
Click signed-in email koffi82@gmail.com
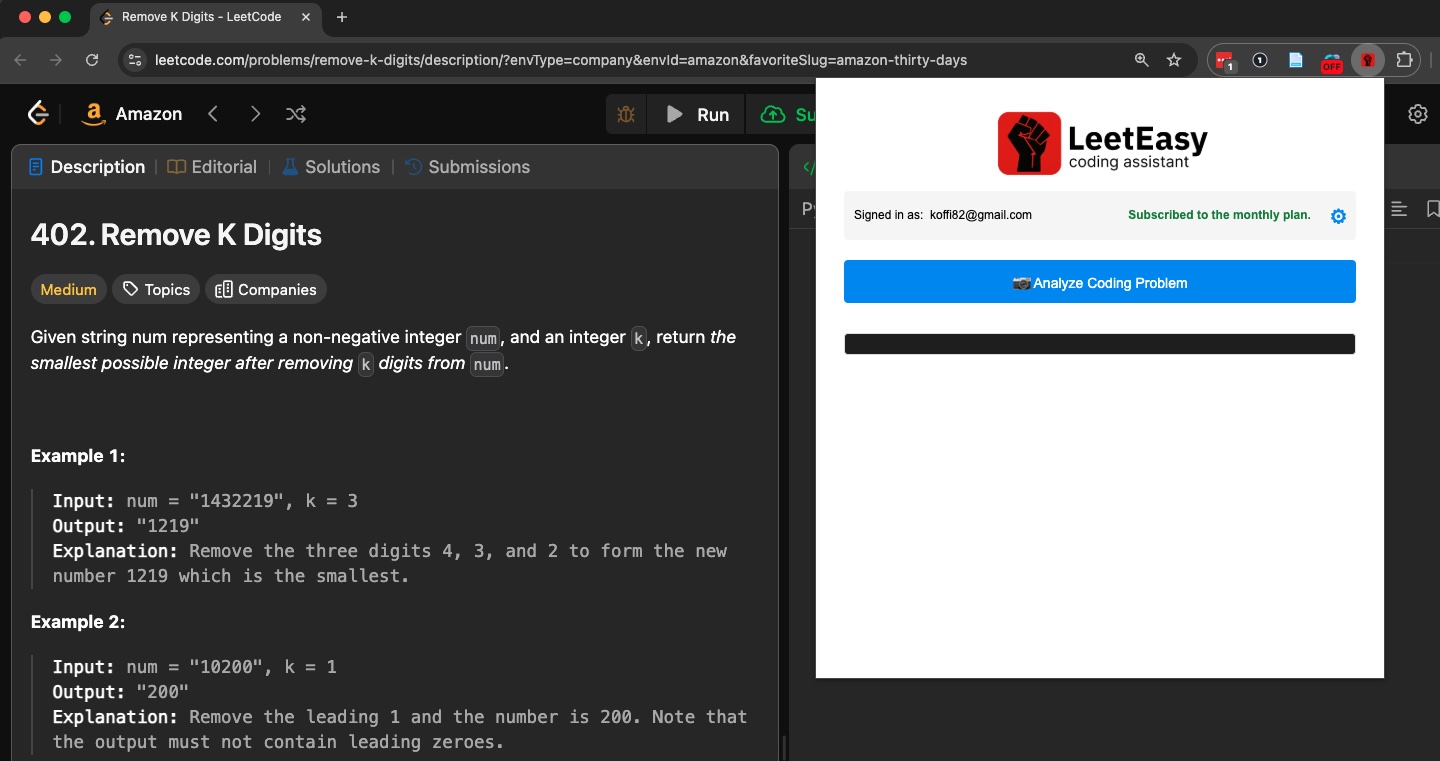[x=981, y=215]
